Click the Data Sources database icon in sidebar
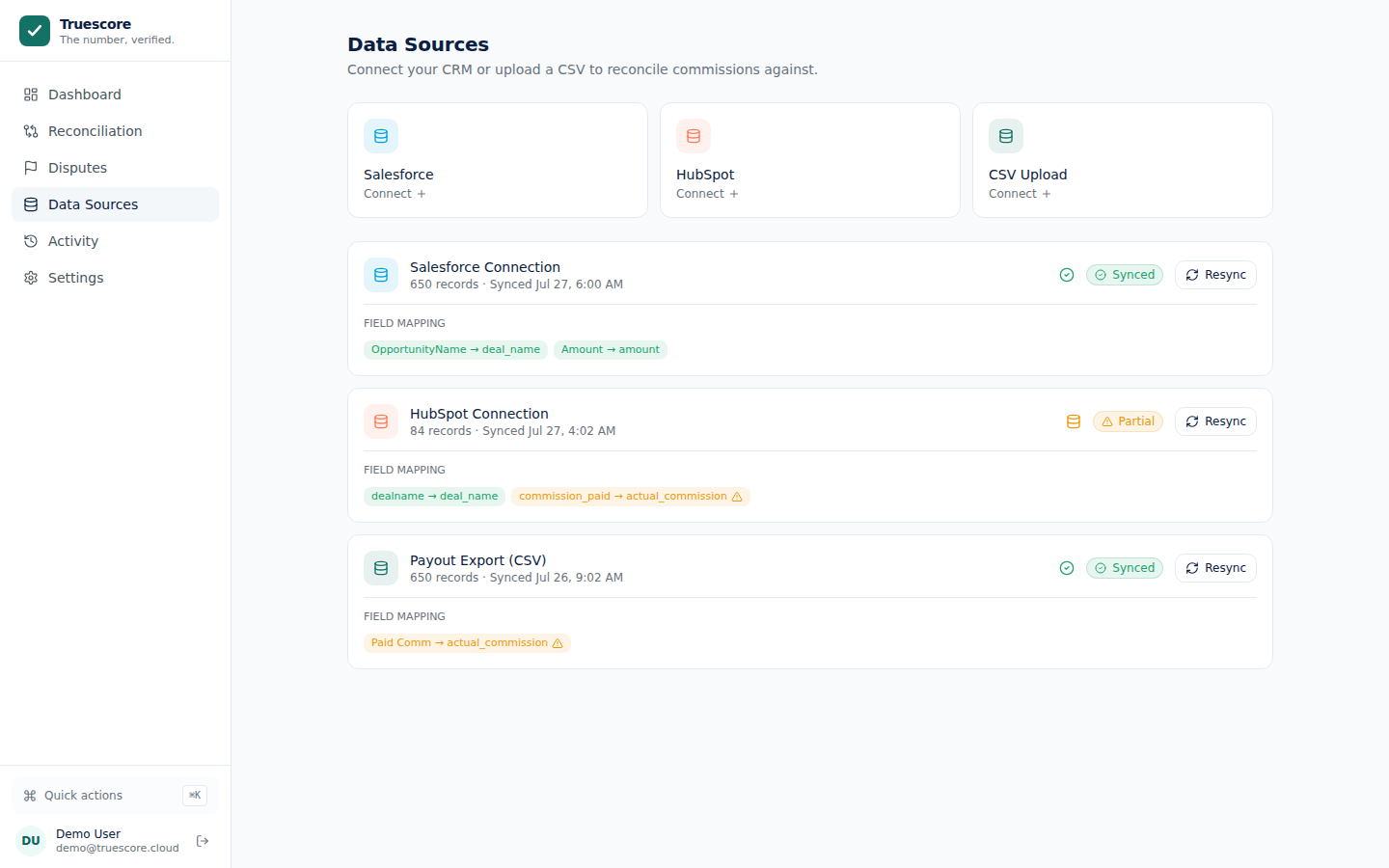This screenshot has width=1389, height=868. click(31, 204)
